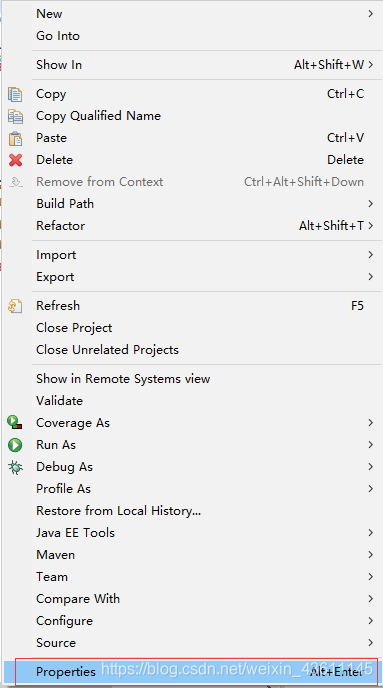Open the Show In submenu arrow
Viewport: 383px width, 688px height.
(371, 65)
